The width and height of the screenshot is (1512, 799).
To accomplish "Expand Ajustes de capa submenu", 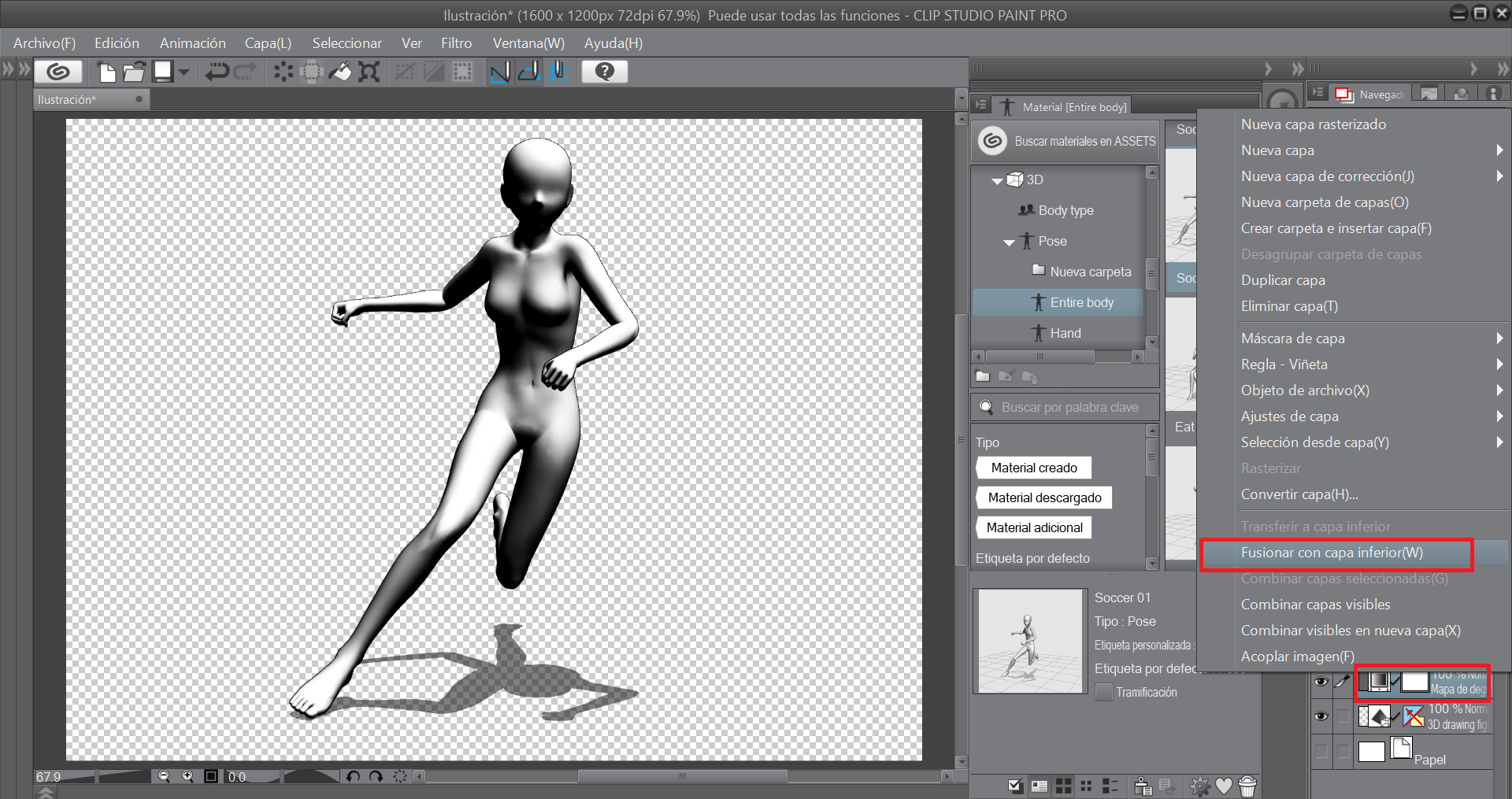I will (x=1499, y=416).
